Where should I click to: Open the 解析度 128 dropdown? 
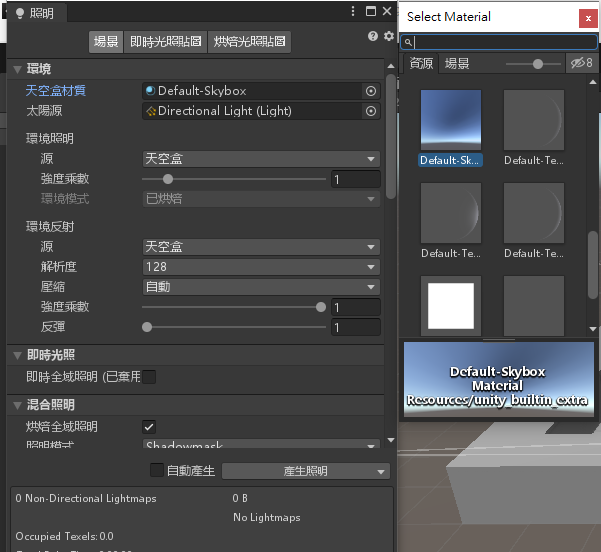[261, 267]
